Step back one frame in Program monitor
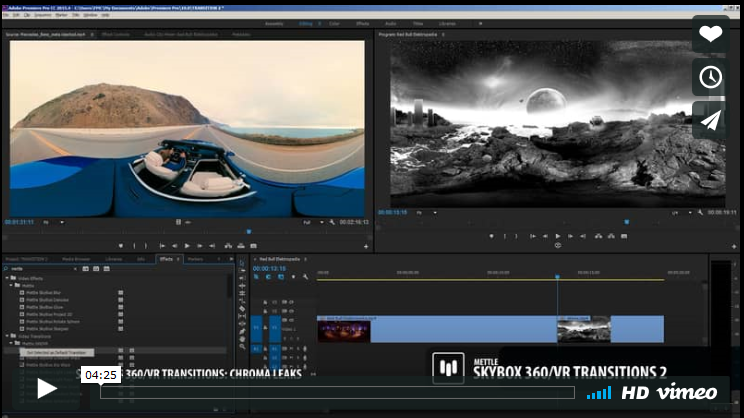Image resolution: width=744 pixels, height=418 pixels. coord(545,236)
